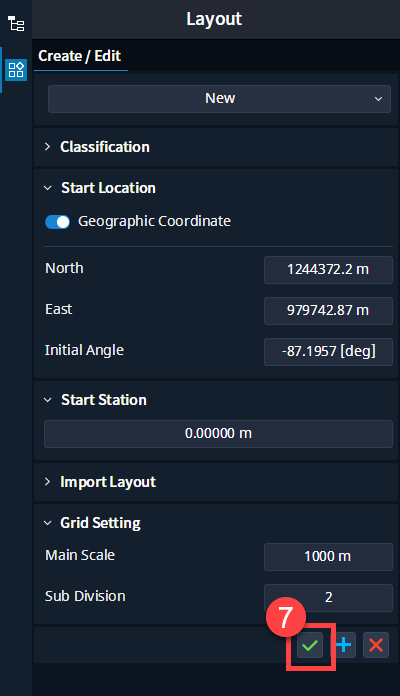Toggle the Geographic Coordinate switch
Viewport: 400px width, 696px height.
(58, 222)
